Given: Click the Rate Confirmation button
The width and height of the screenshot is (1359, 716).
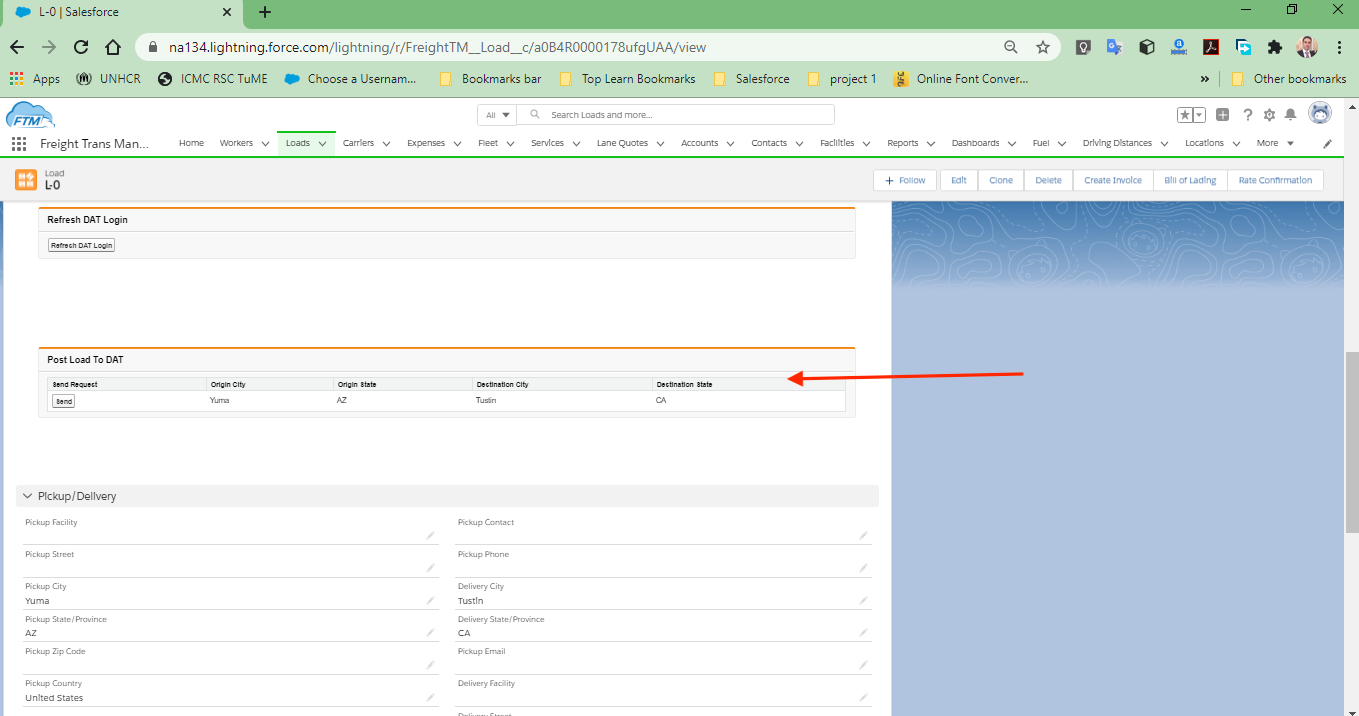Looking at the screenshot, I should (x=1275, y=181).
